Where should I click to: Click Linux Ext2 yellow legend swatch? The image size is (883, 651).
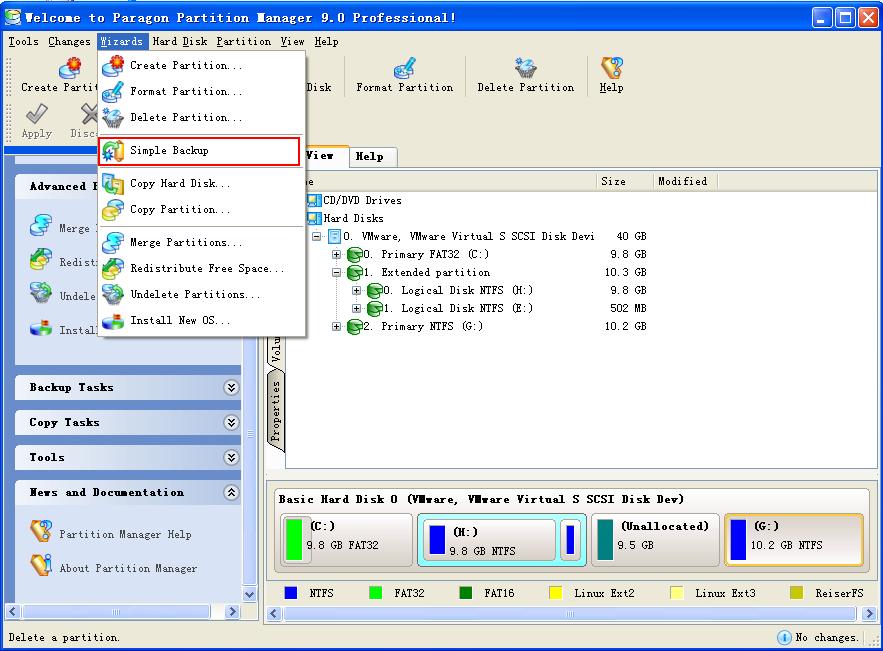point(555,593)
